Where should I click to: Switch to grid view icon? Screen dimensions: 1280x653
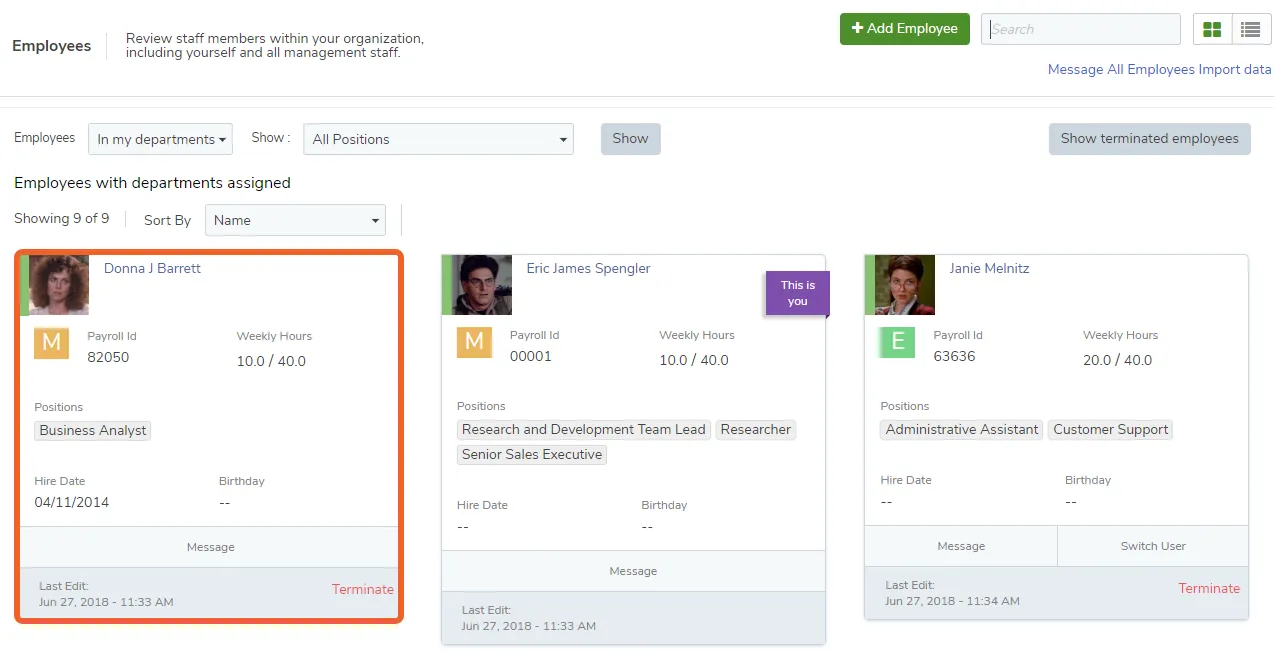click(1212, 29)
